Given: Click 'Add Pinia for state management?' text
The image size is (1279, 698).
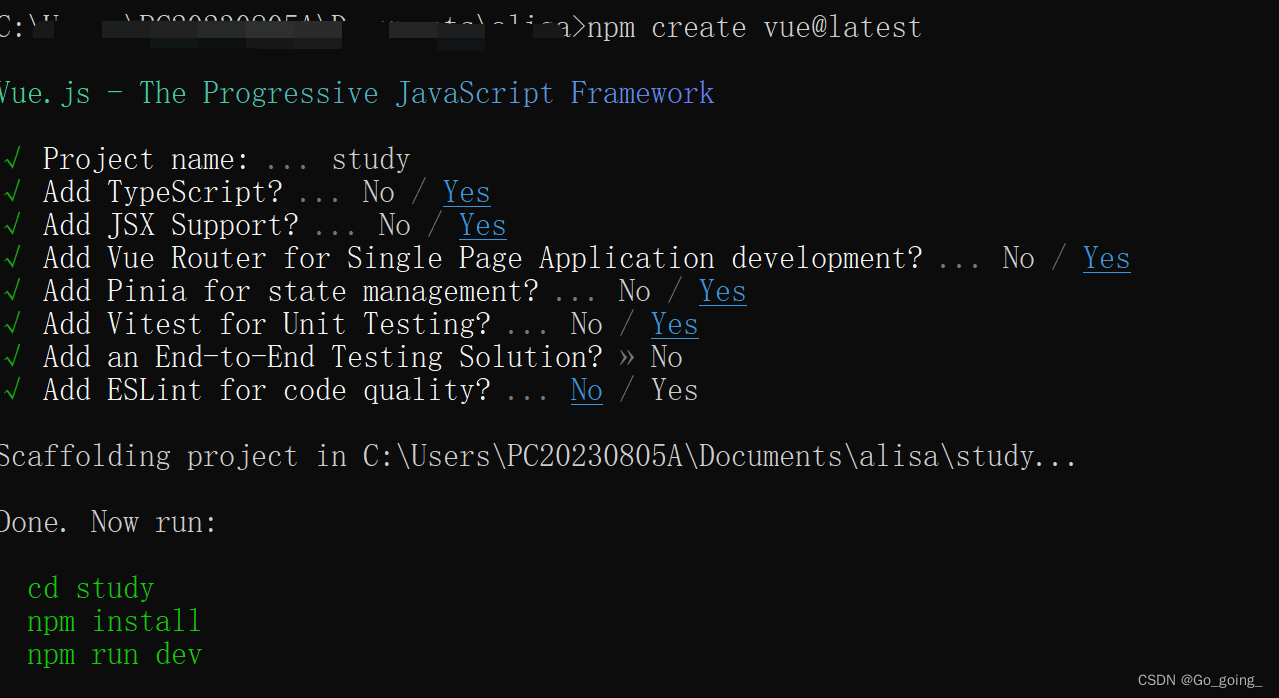Looking at the screenshot, I should click(x=291, y=291).
